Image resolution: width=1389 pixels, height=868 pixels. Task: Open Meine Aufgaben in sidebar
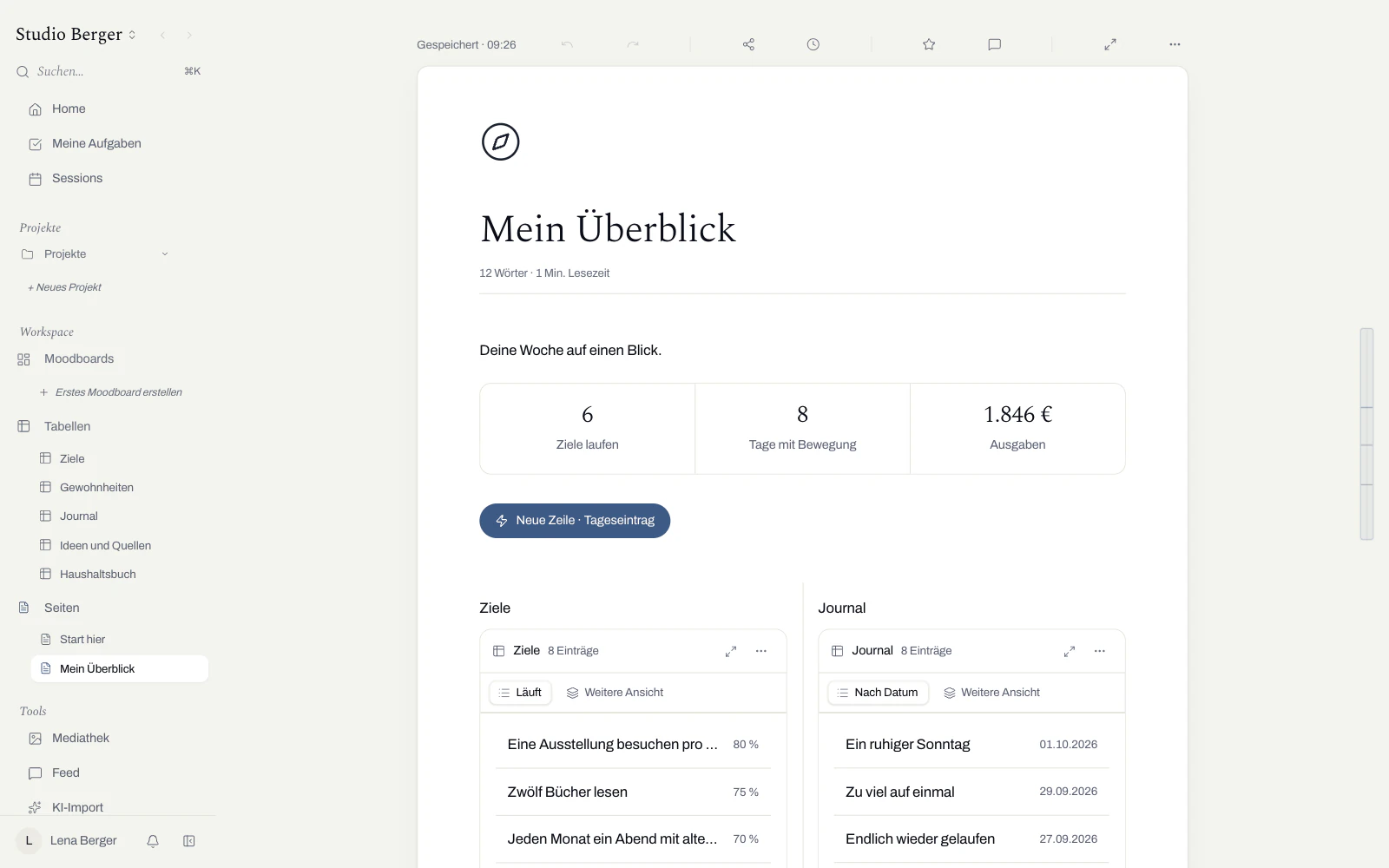click(95, 144)
